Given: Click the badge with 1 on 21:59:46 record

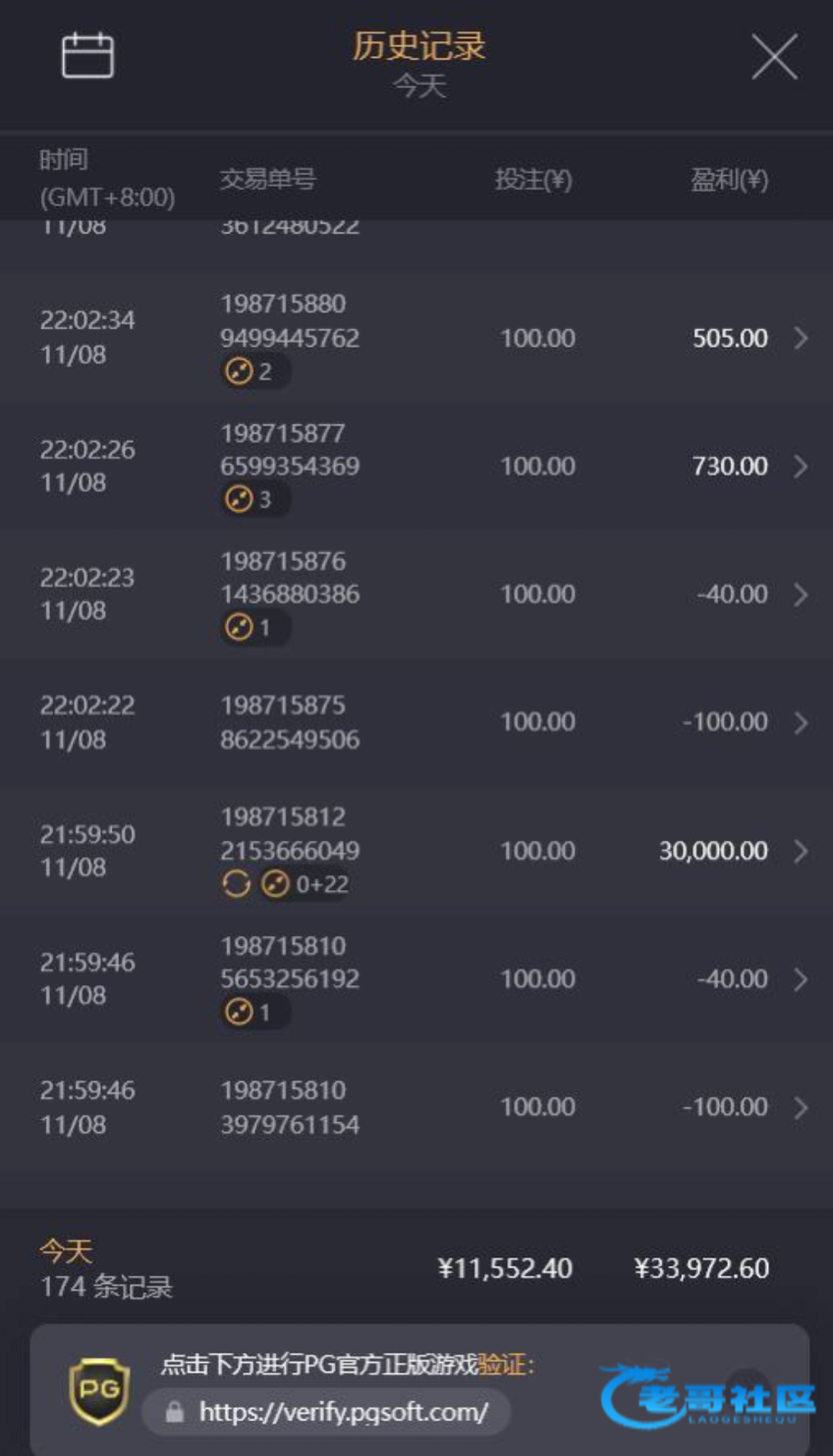Looking at the screenshot, I should click(x=250, y=1012).
